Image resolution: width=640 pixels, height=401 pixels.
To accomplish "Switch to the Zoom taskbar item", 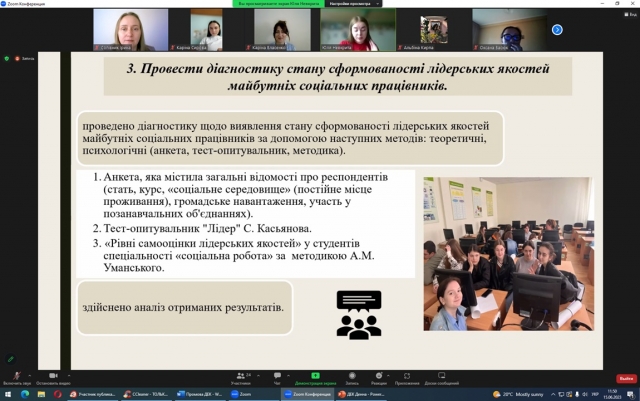I will 253,394.
